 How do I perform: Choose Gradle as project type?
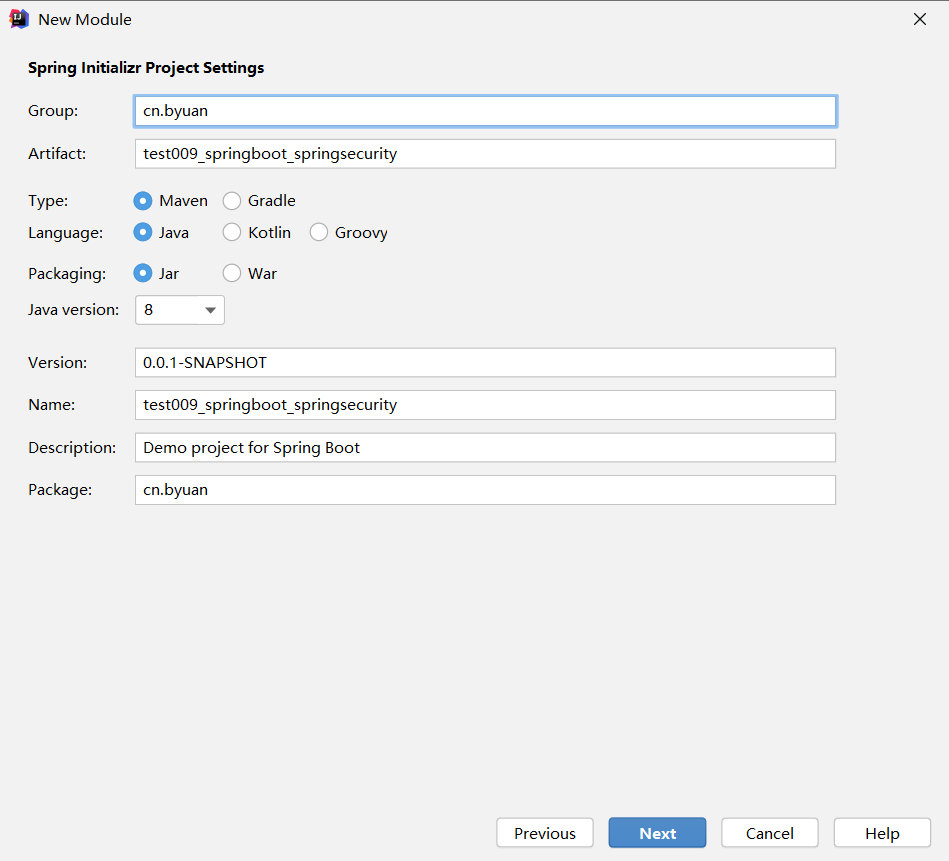(232, 201)
